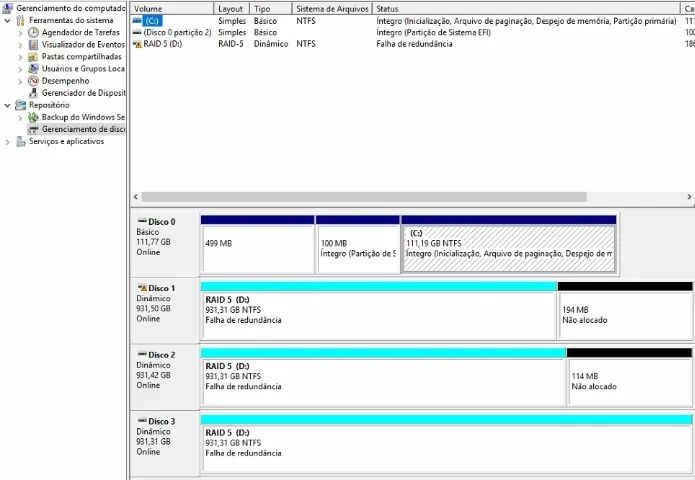Collapse the Ferramentas do sistema node
695x480 pixels.
(8, 20)
